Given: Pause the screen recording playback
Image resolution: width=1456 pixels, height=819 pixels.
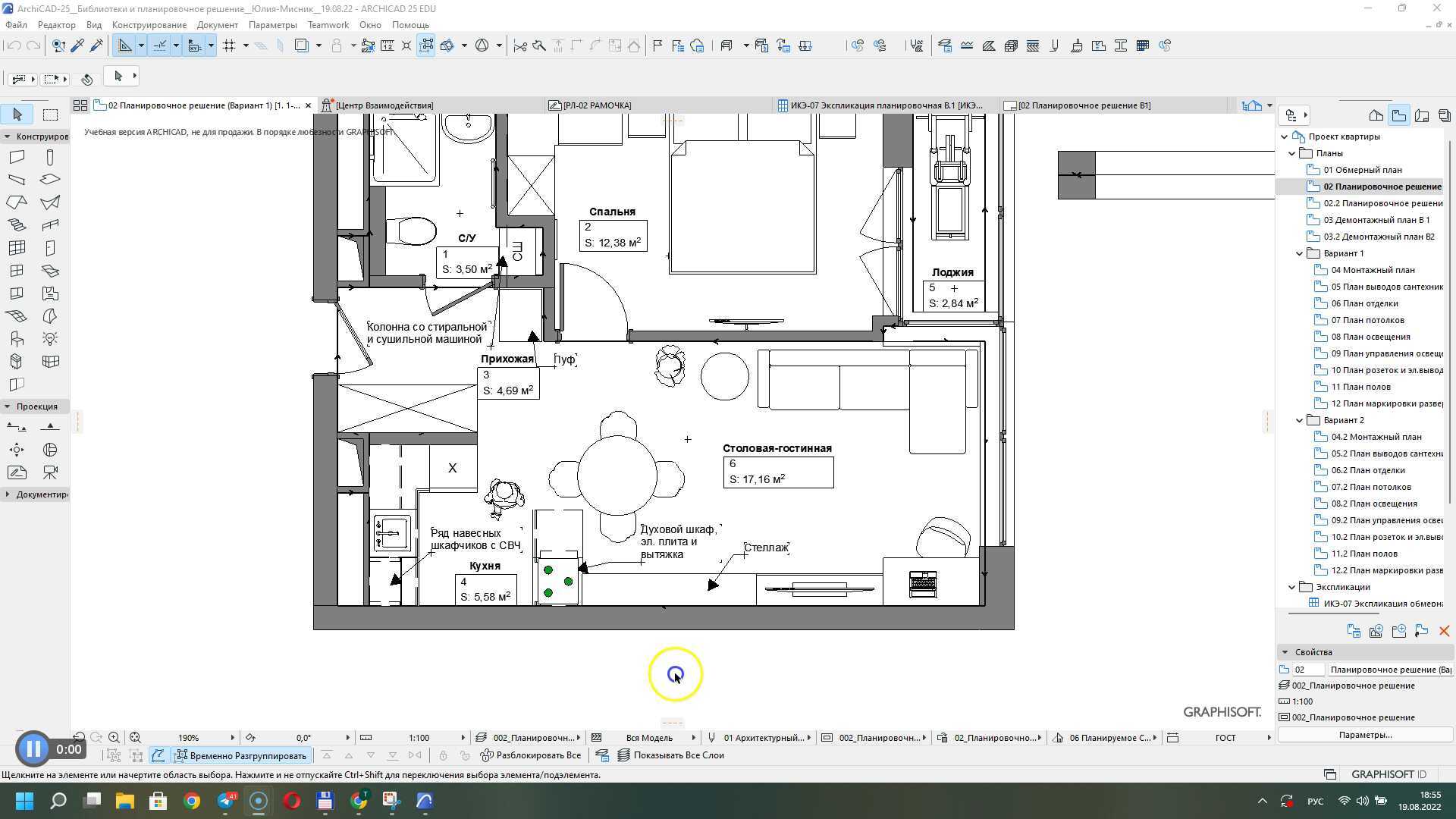Looking at the screenshot, I should (33, 749).
